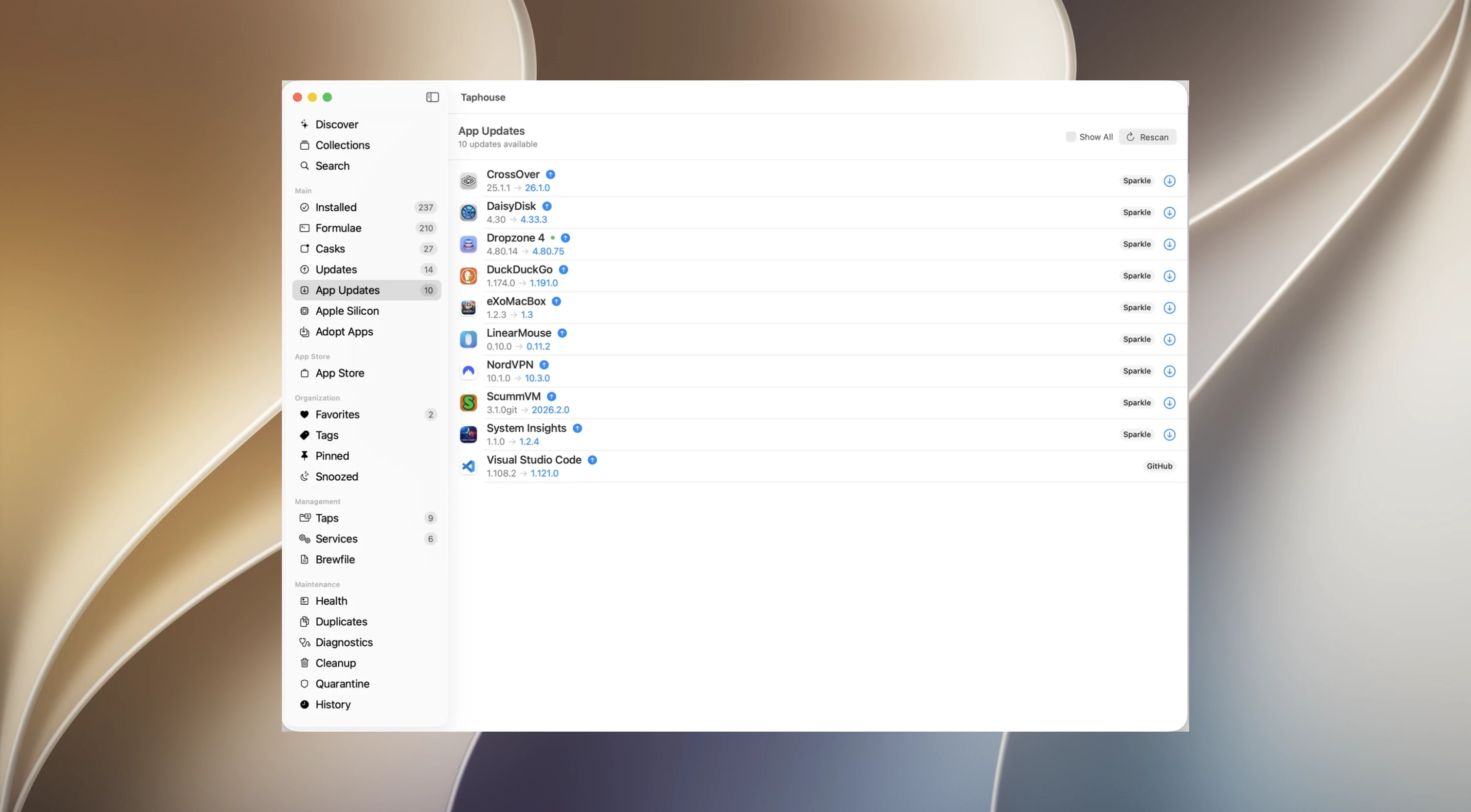Enable the Show All checkbox
1471x812 pixels.
point(1071,137)
